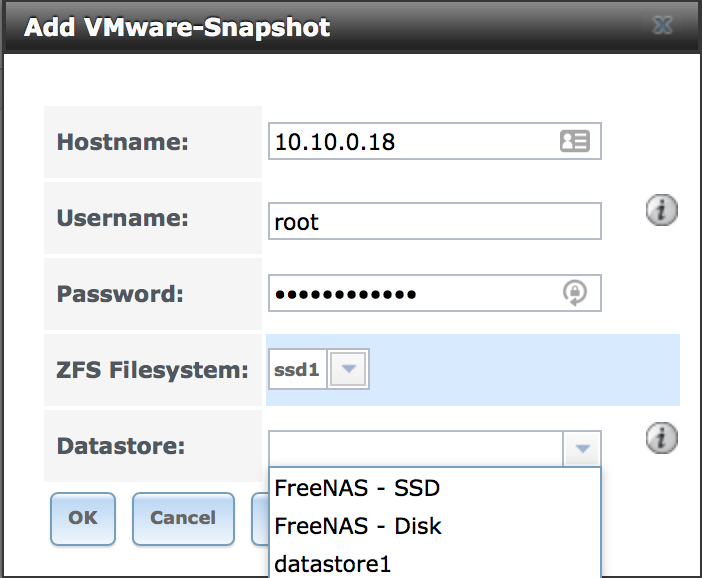702x578 pixels.
Task: Click the password key icon in Password field
Action: tap(575, 293)
